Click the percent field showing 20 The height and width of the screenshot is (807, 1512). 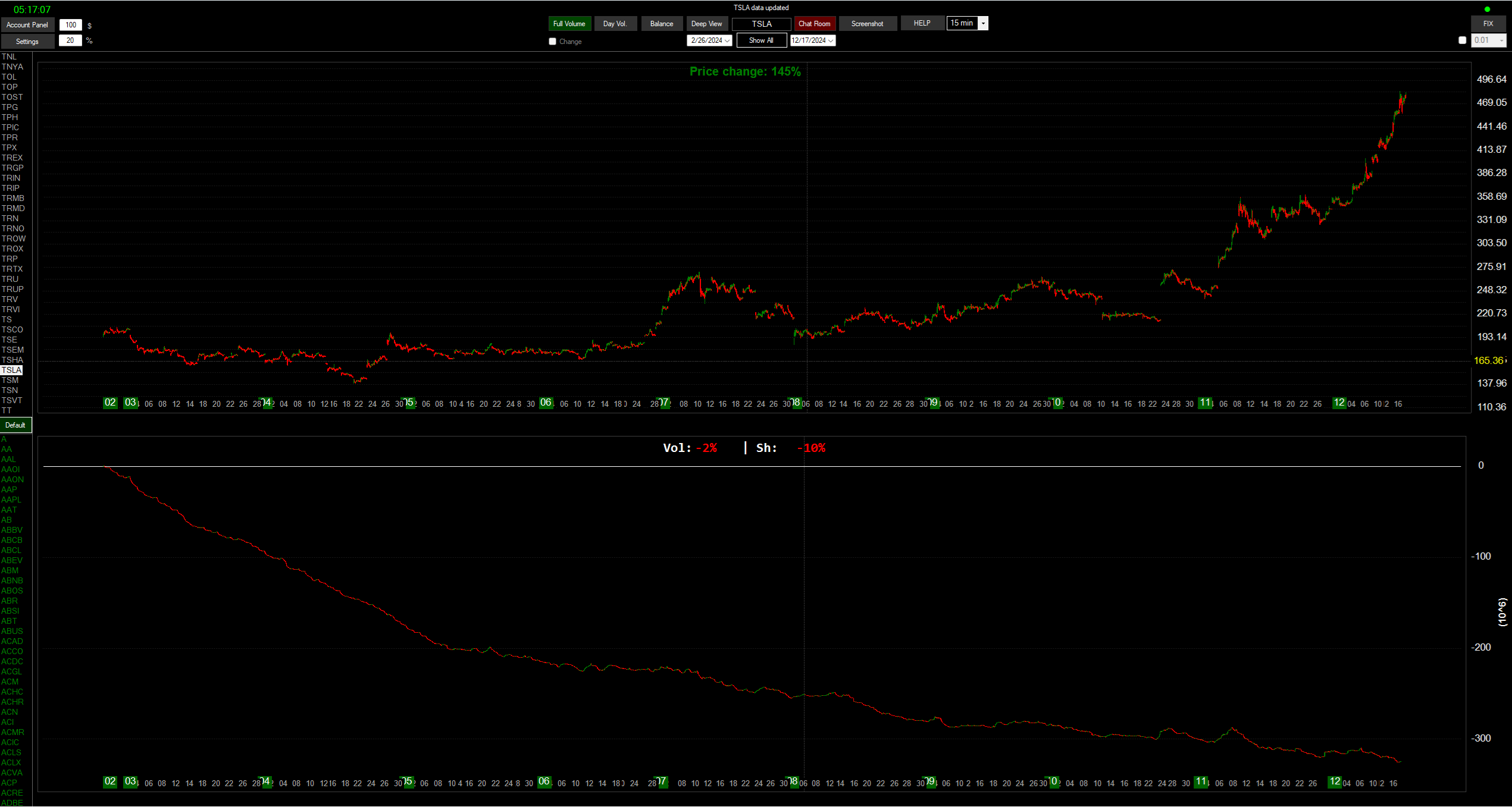(x=71, y=40)
